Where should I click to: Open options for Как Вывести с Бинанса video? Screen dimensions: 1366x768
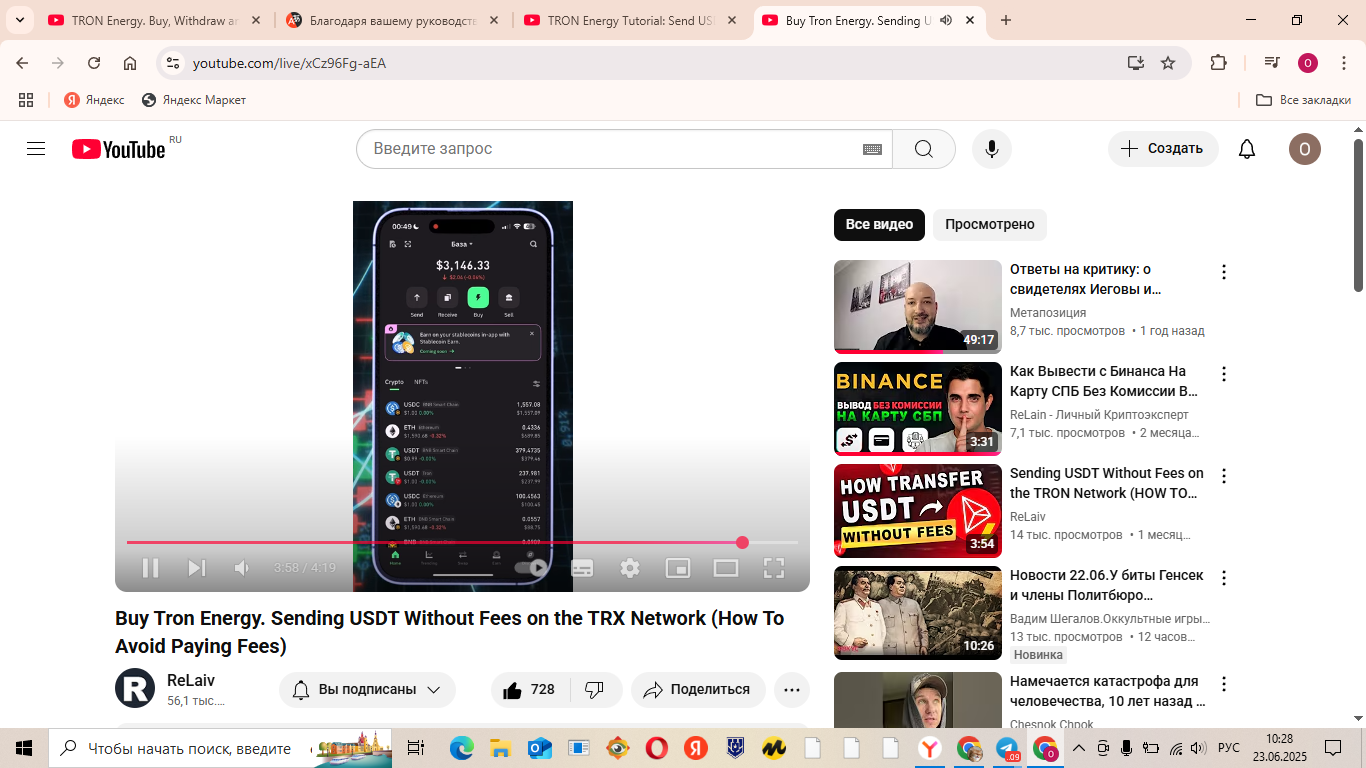coord(1223,374)
